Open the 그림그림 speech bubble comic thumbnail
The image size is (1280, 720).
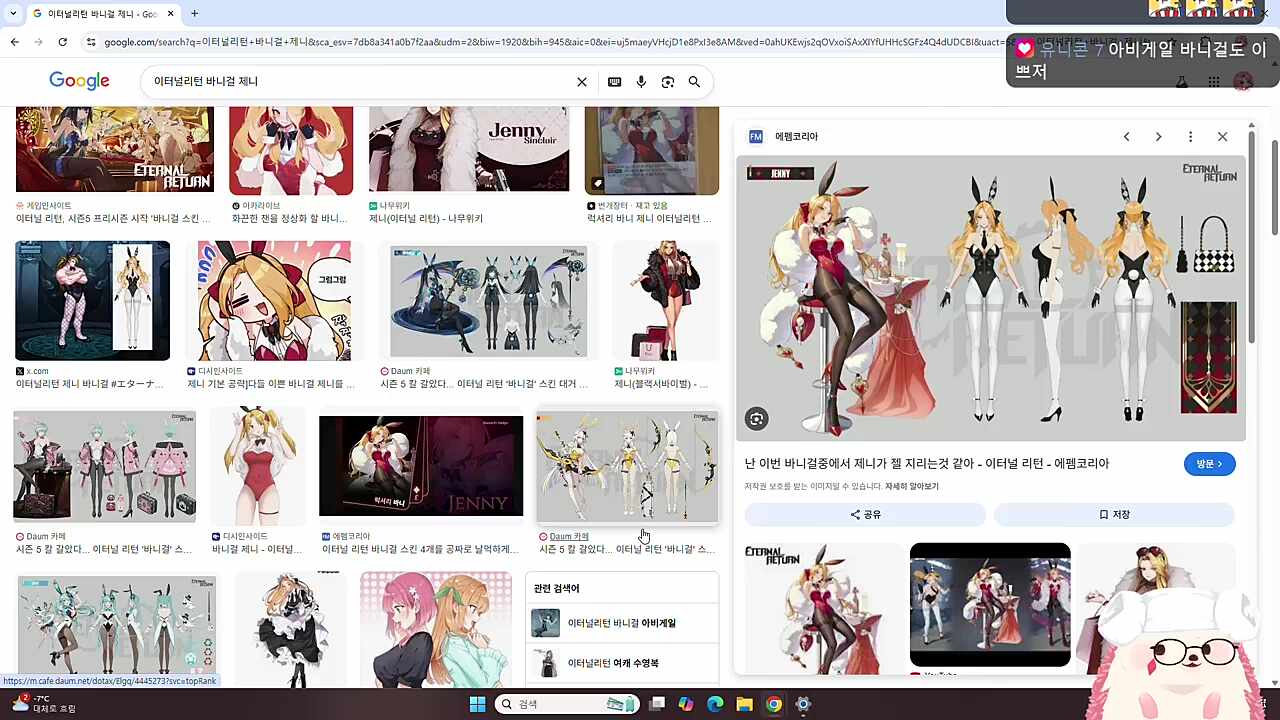point(274,300)
